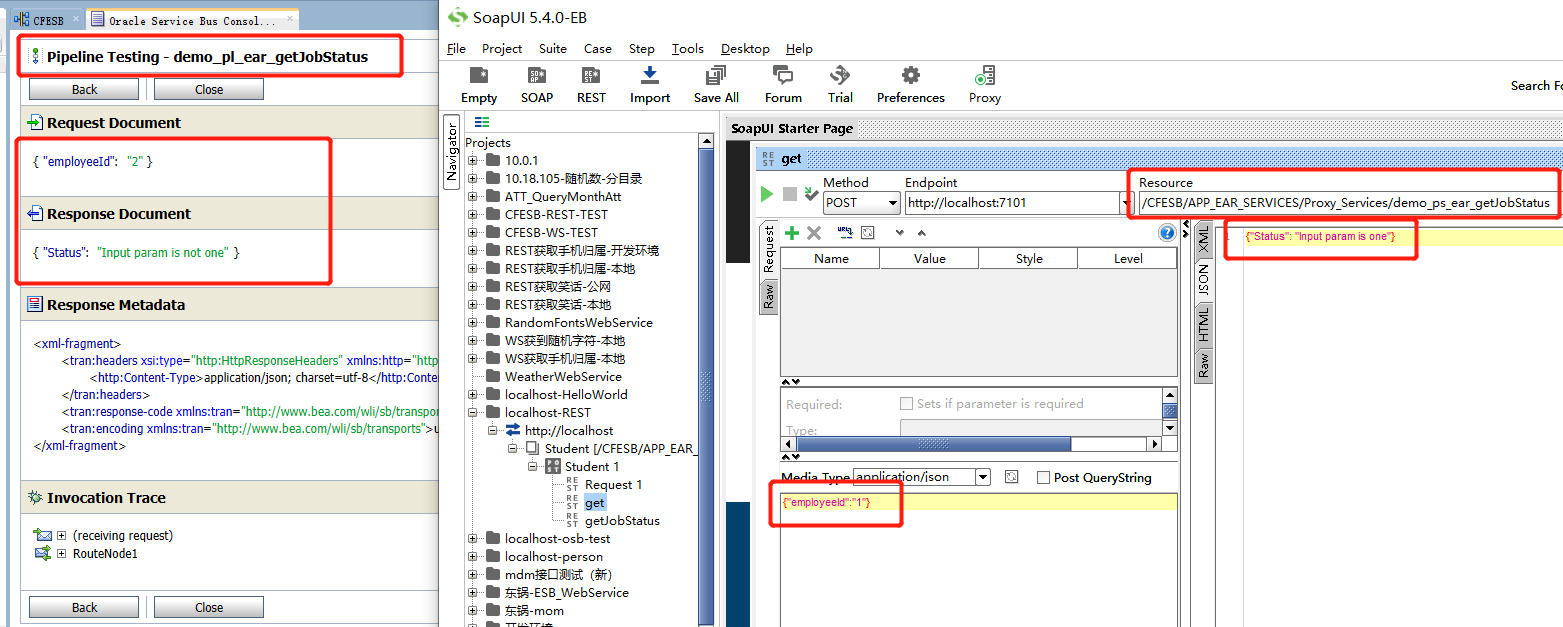Viewport: 1563px width, 627px height.
Task: Move the parameter up with up arrow
Action: [x=921, y=233]
